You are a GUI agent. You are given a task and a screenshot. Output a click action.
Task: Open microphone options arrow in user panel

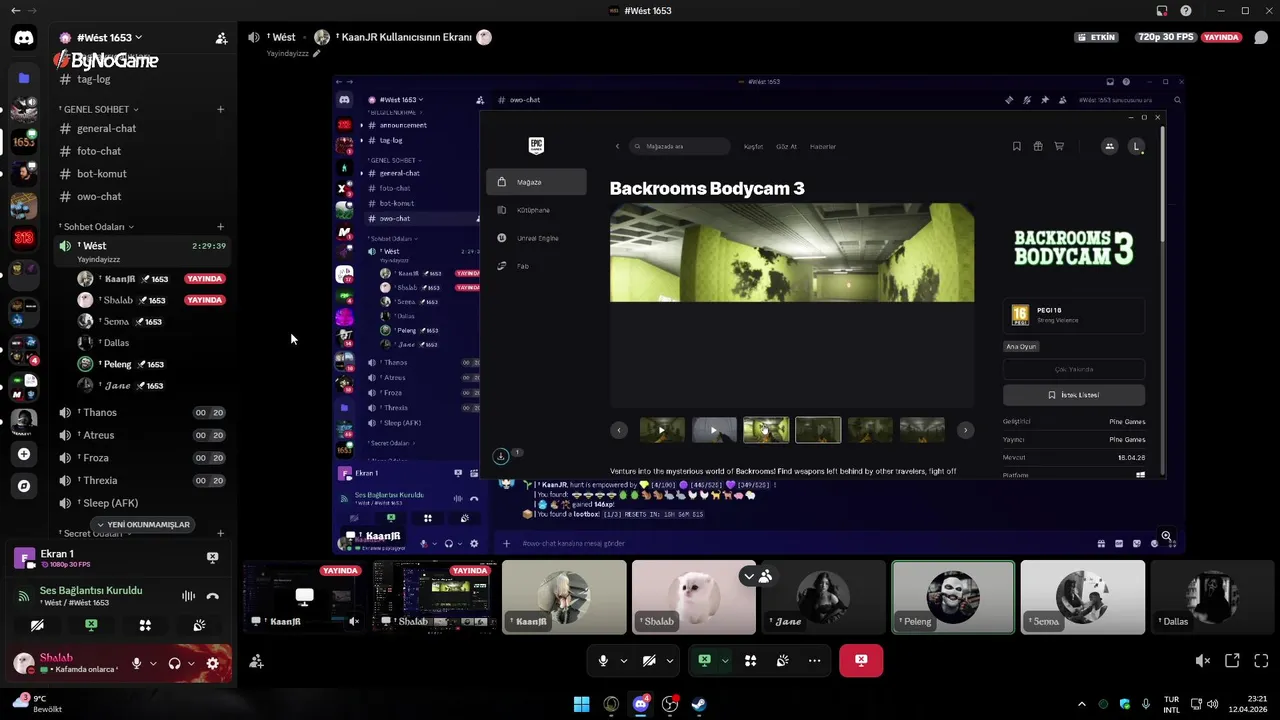(153, 663)
